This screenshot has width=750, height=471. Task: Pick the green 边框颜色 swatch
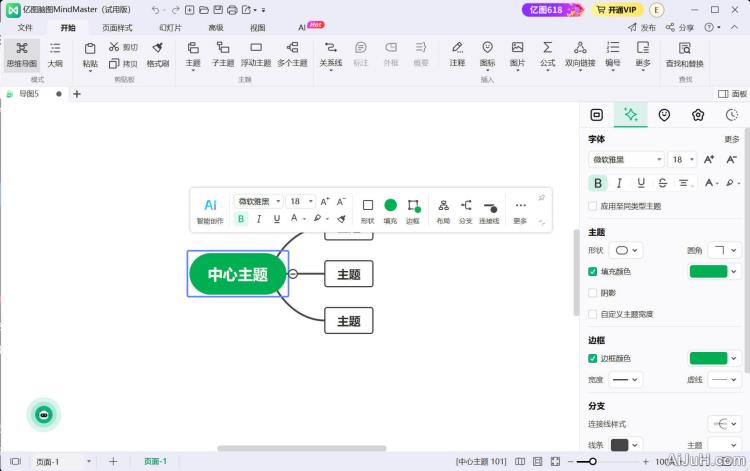(708, 358)
